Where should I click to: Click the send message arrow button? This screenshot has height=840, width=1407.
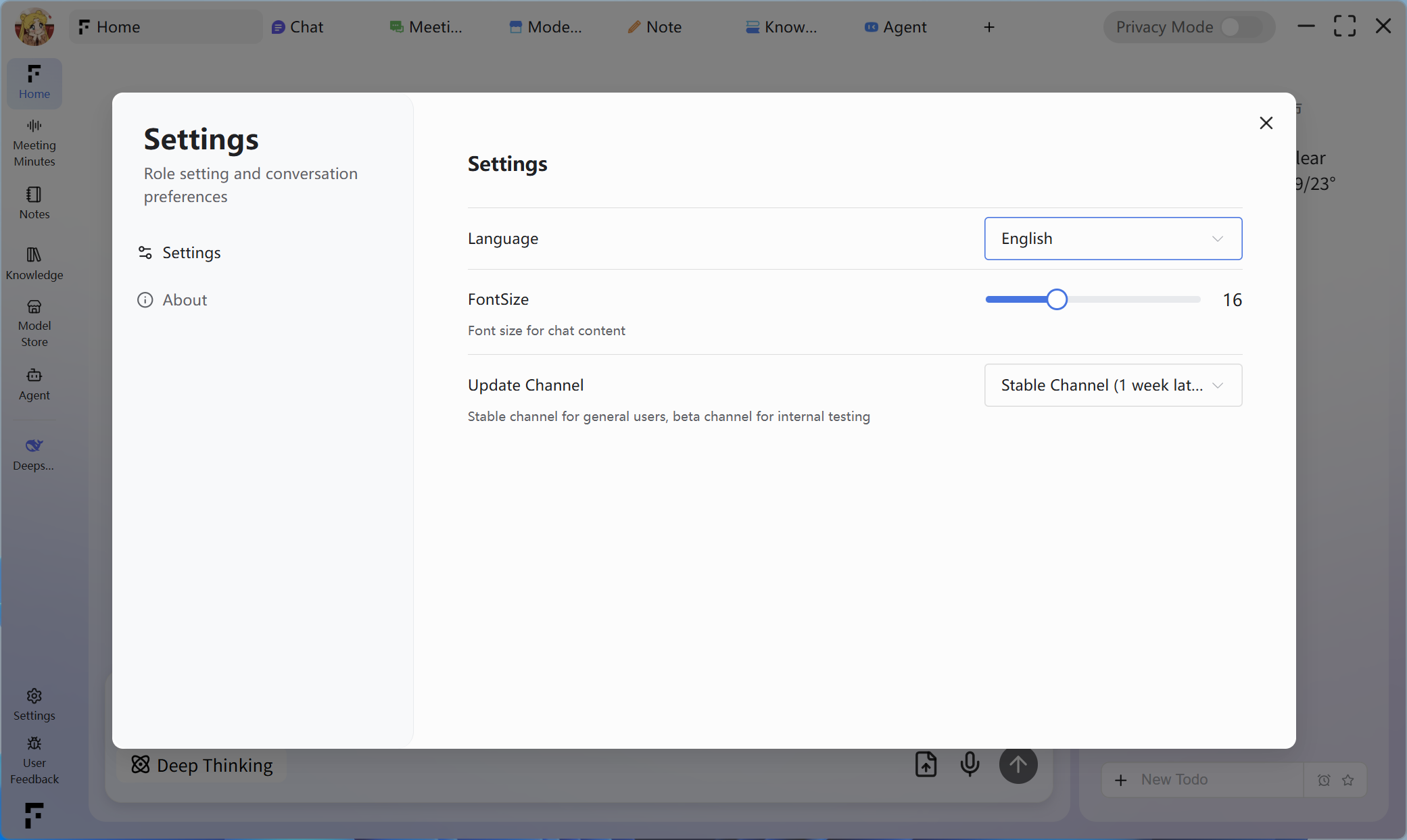click(1018, 764)
